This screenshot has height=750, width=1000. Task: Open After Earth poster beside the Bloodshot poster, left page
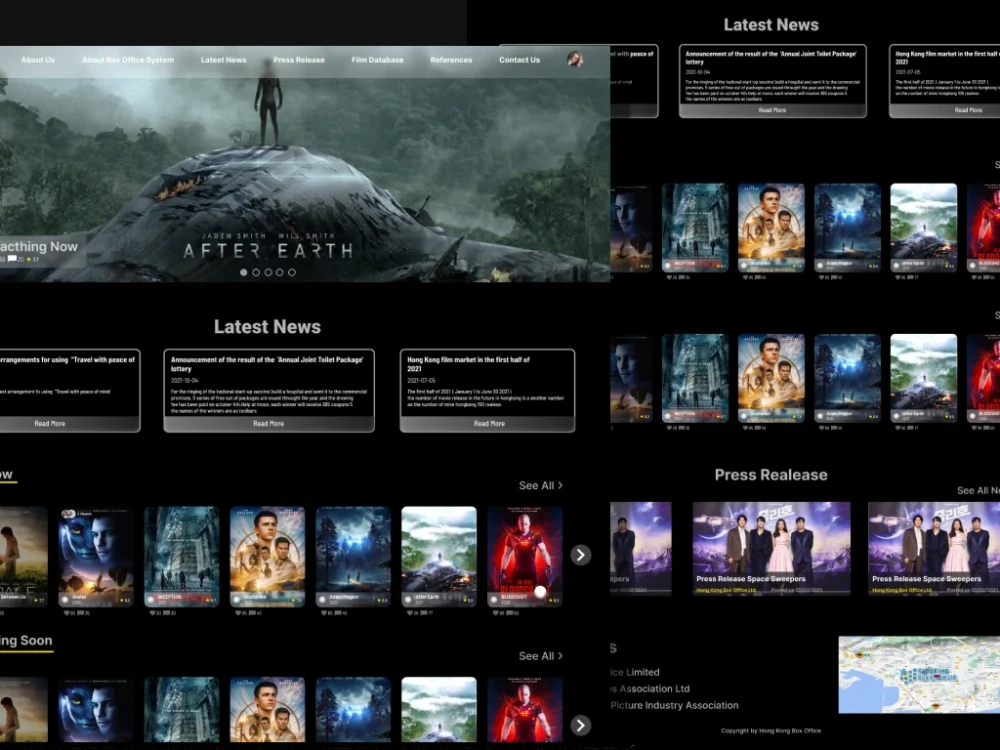(439, 556)
